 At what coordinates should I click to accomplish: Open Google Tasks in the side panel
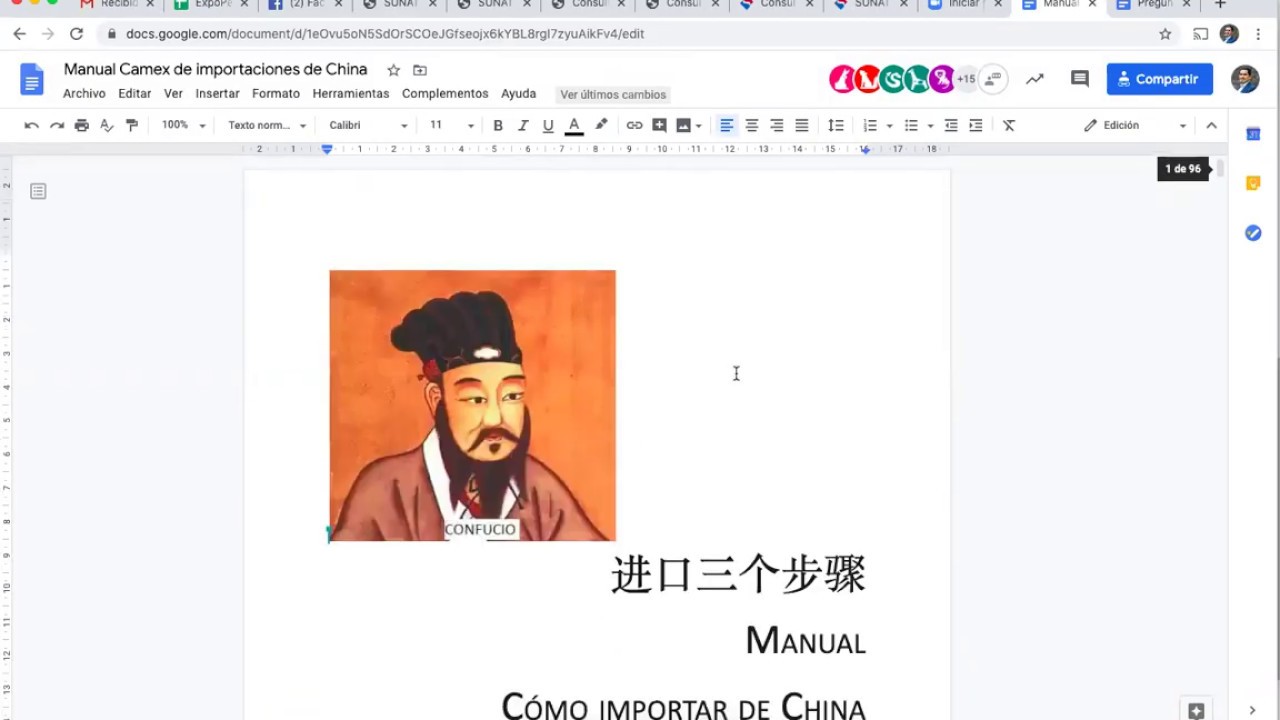tap(1253, 233)
